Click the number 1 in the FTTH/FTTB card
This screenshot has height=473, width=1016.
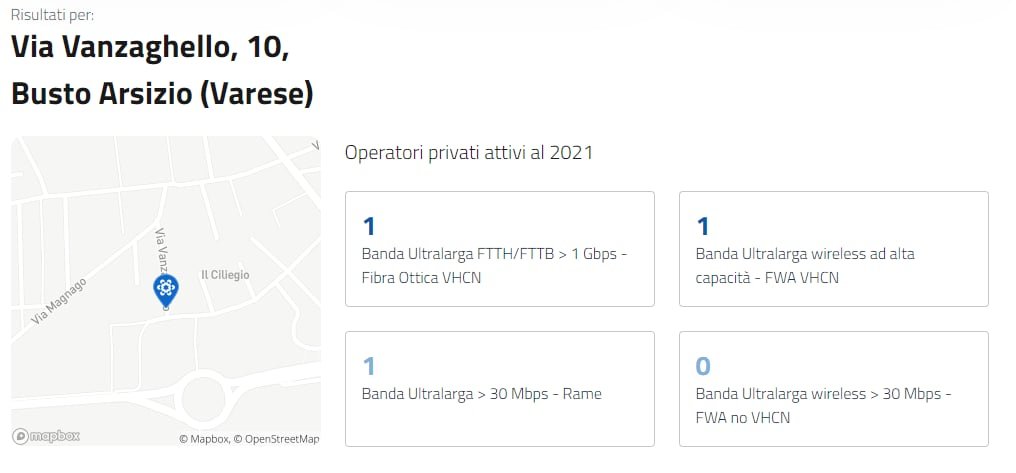[x=368, y=226]
